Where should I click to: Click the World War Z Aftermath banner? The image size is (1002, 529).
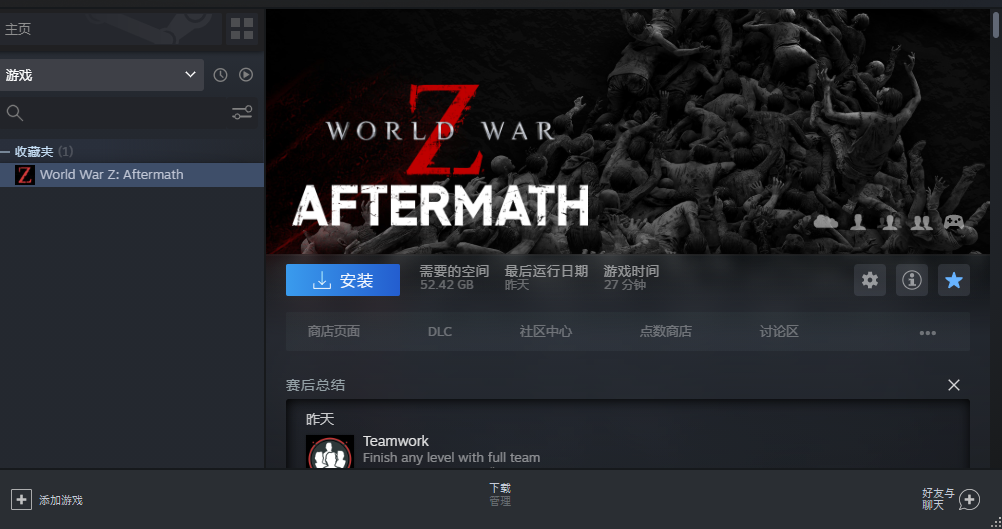(x=628, y=132)
